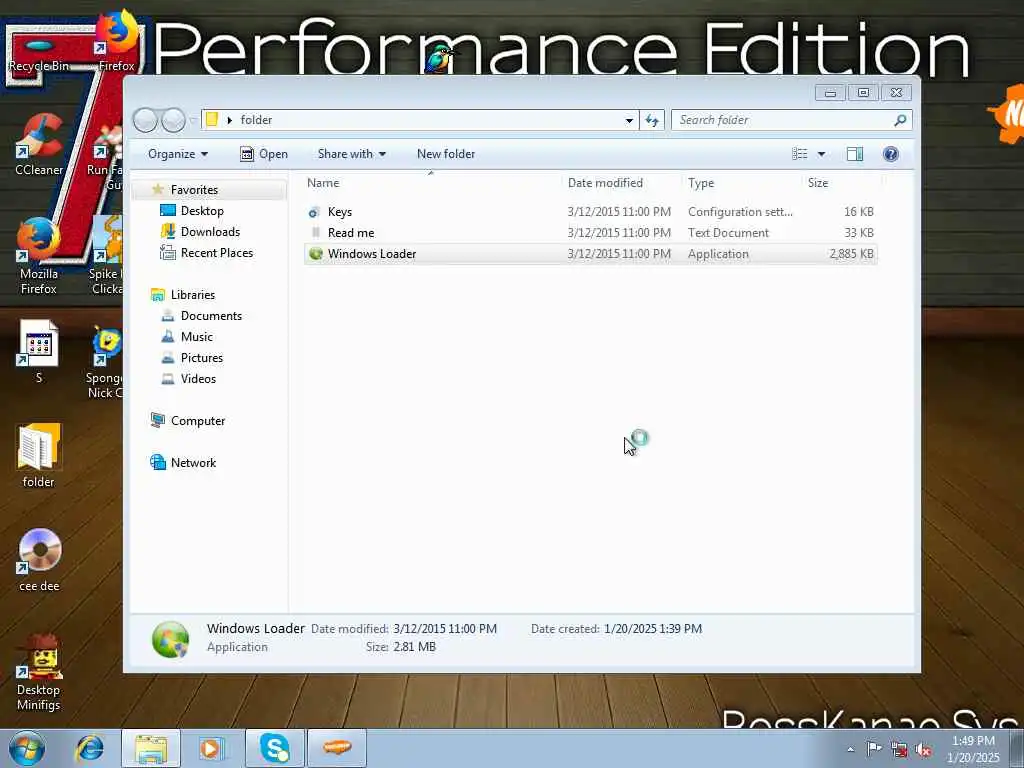This screenshot has width=1024, height=768.
Task: Open the Music library
Action: [197, 336]
